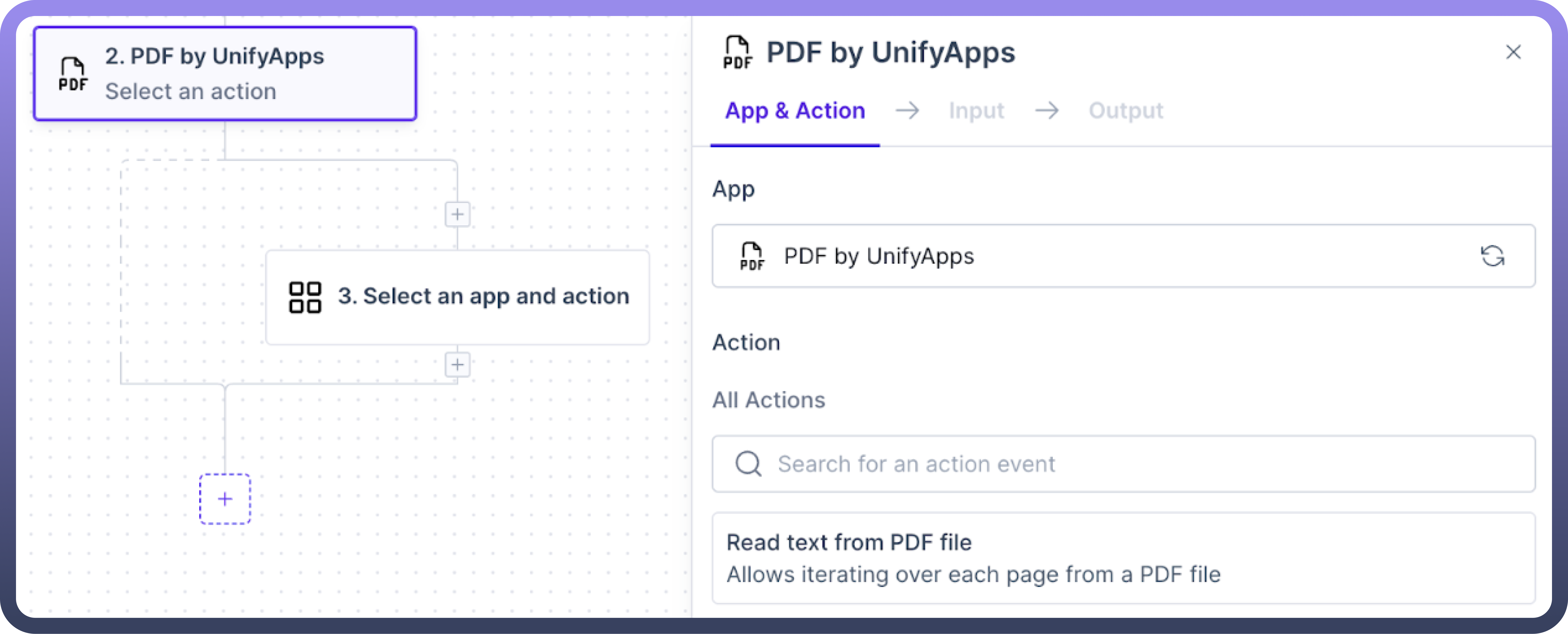This screenshot has width=1568, height=634.
Task: Click the plus icon below step 3
Action: tap(457, 365)
